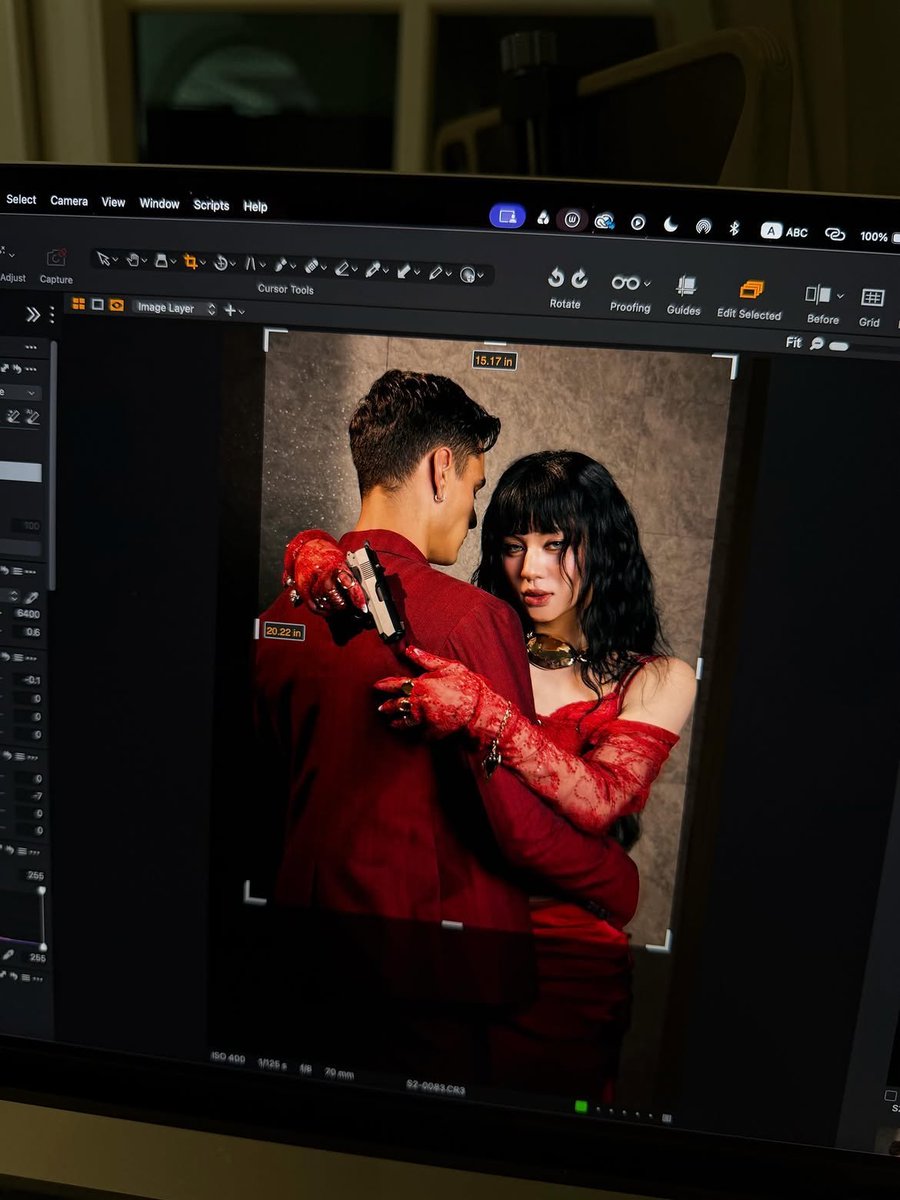This screenshot has height=1200, width=900.
Task: Toggle Before view
Action: click(818, 294)
